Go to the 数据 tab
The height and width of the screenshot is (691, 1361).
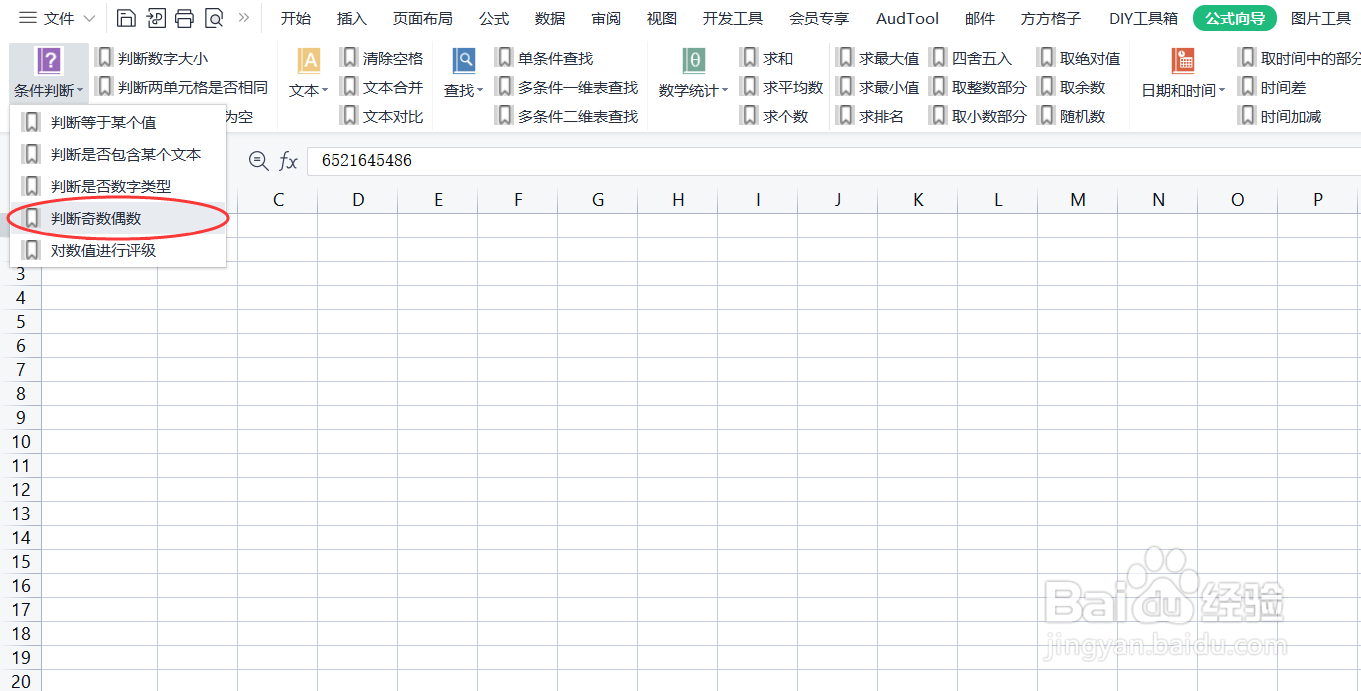pyautogui.click(x=549, y=18)
